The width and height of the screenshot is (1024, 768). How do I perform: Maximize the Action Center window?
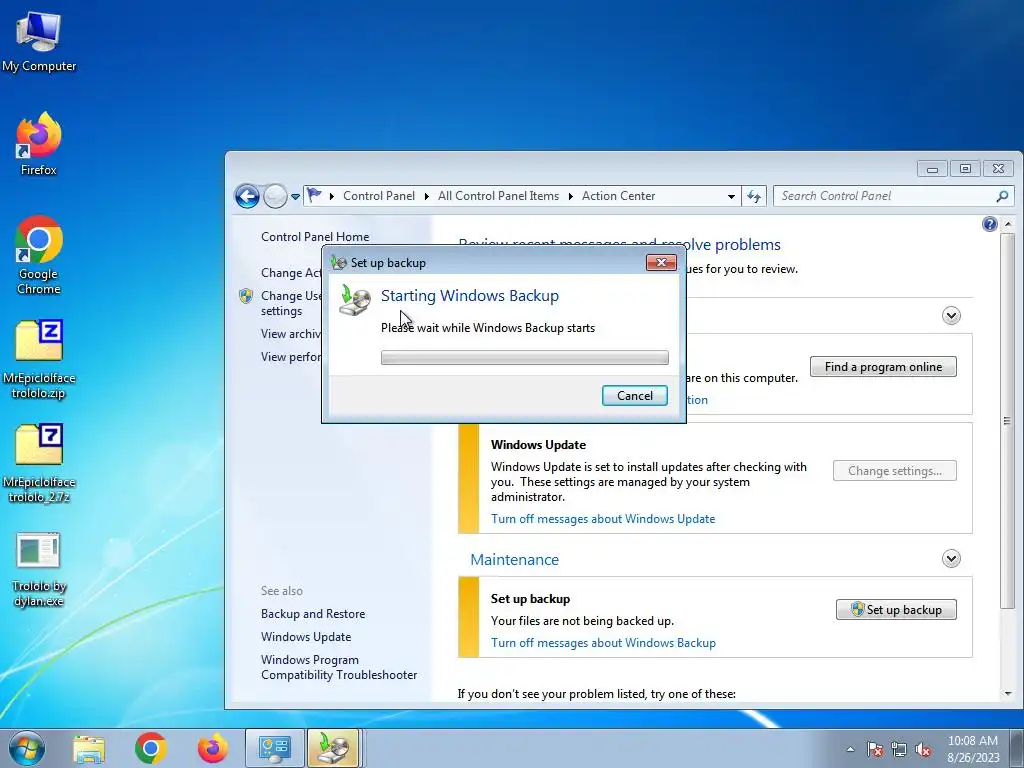click(x=965, y=169)
